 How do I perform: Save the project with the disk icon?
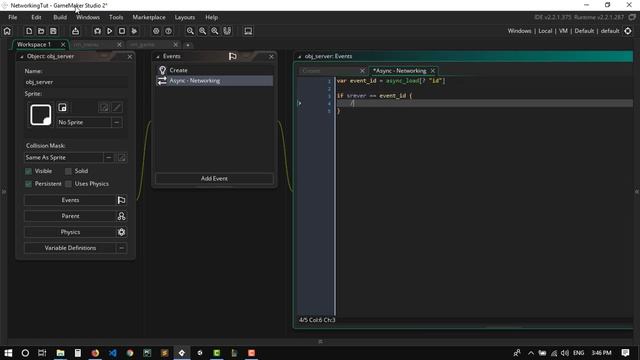[x=53, y=31]
